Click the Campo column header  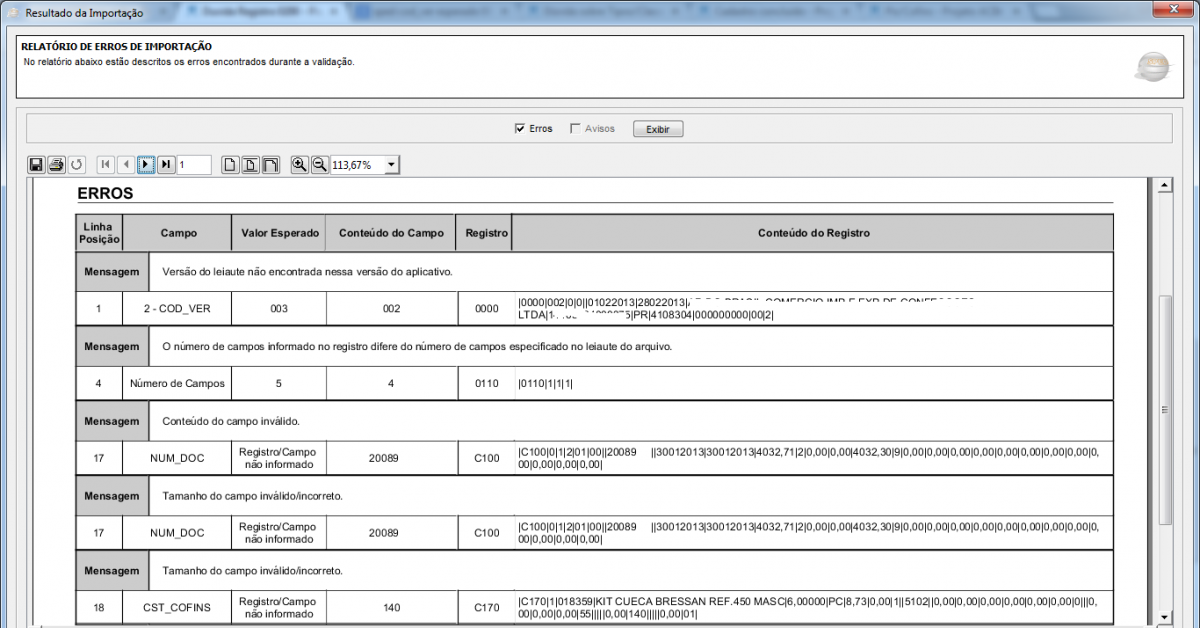pos(178,233)
